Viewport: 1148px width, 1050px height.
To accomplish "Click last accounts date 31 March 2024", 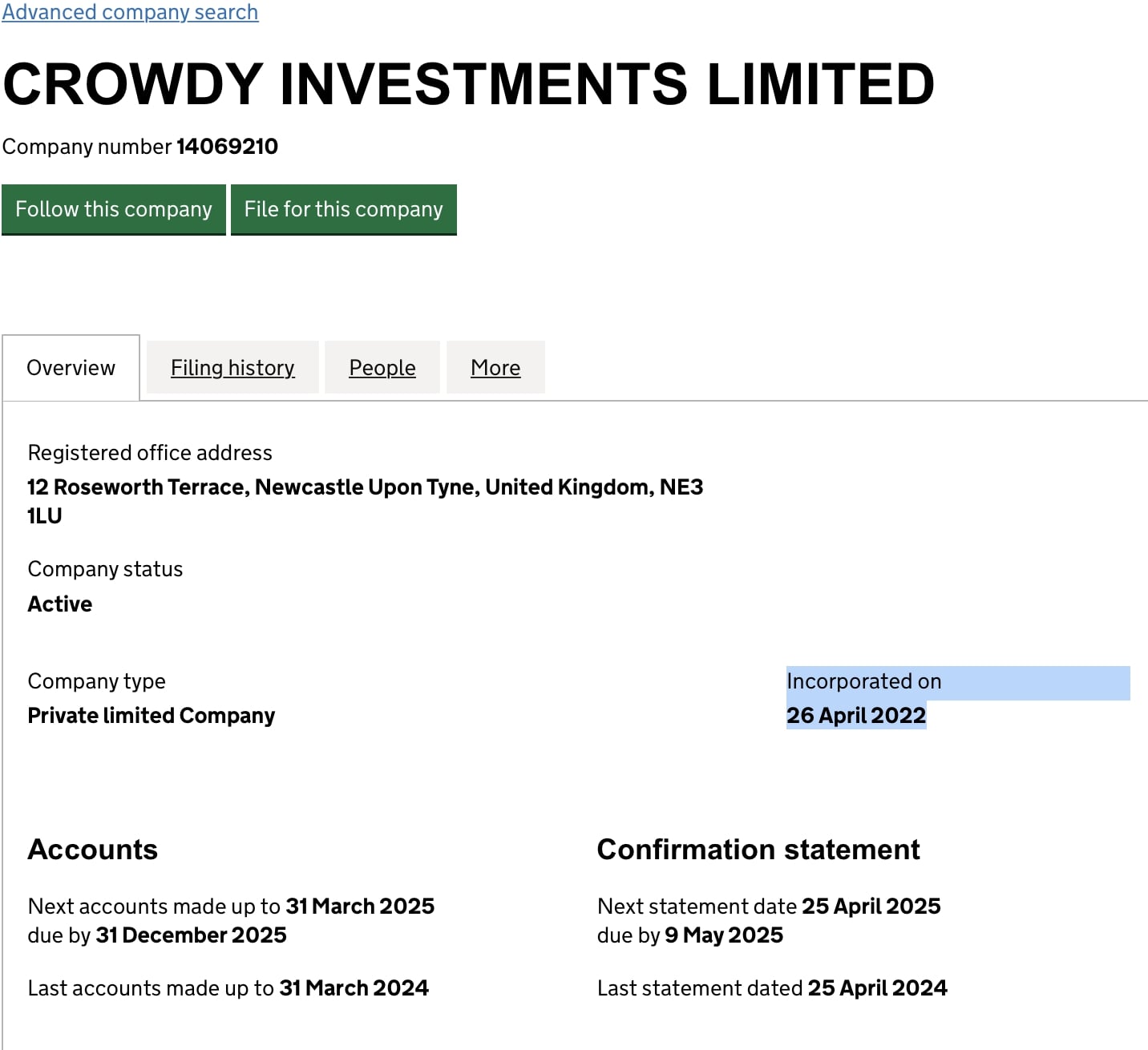I will click(354, 988).
